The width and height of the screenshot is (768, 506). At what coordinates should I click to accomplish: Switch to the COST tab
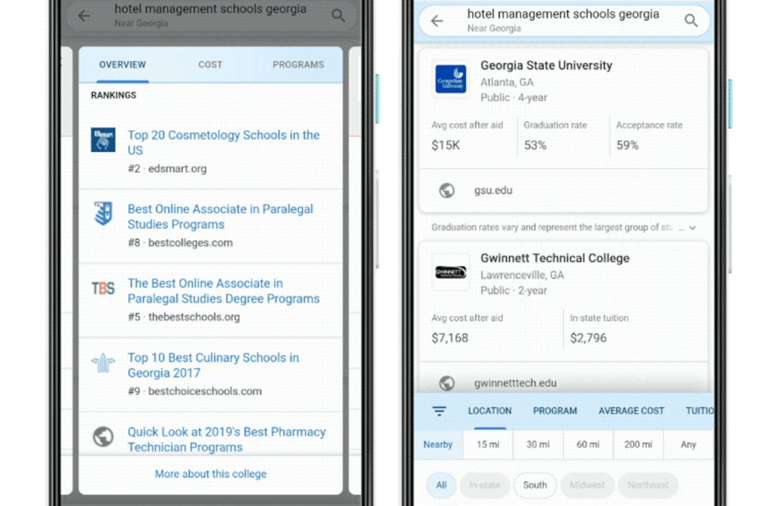[210, 65]
